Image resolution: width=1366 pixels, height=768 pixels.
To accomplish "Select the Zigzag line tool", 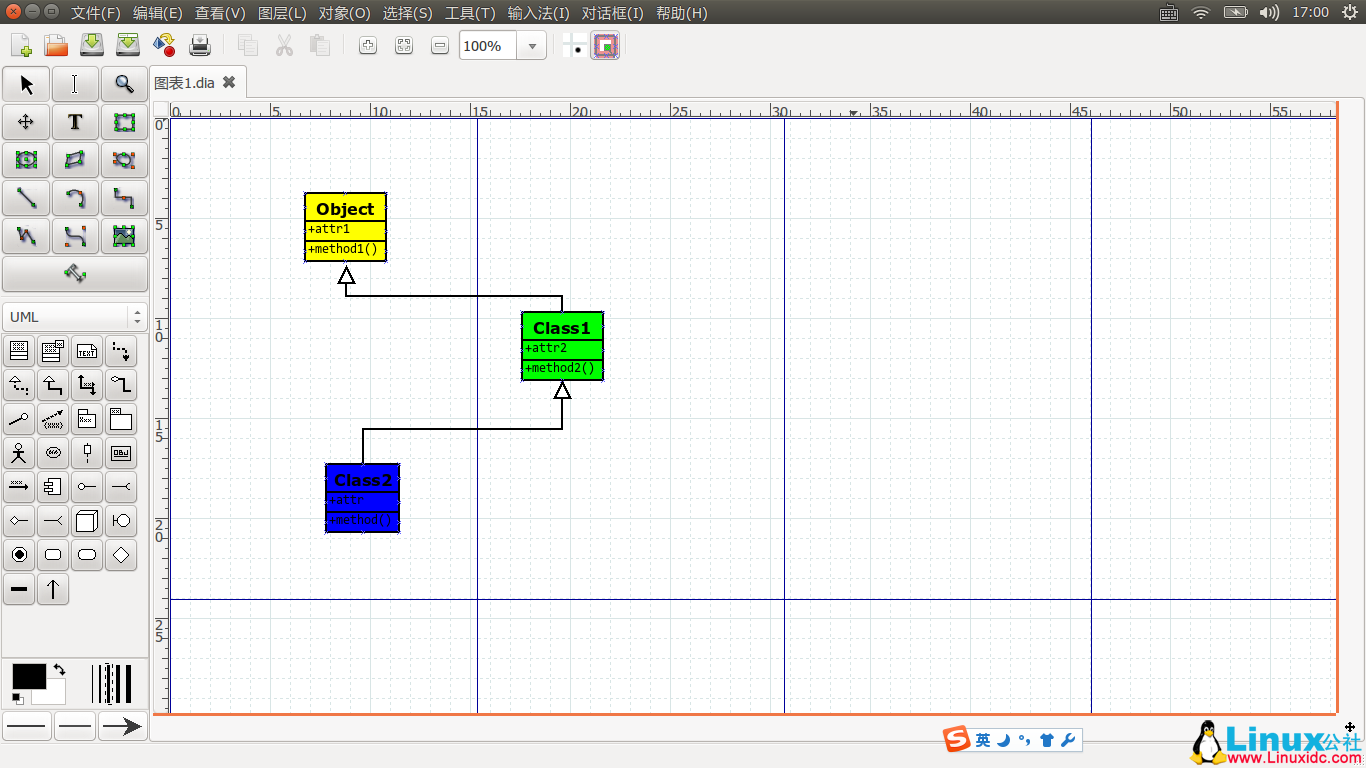I will [x=124, y=198].
